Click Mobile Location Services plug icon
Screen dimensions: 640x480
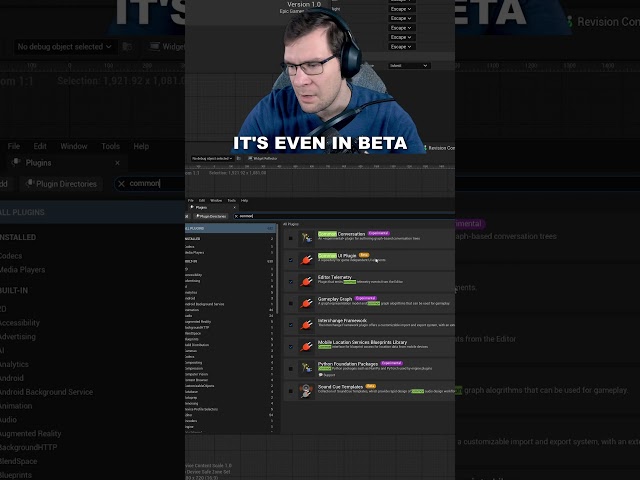pos(306,347)
